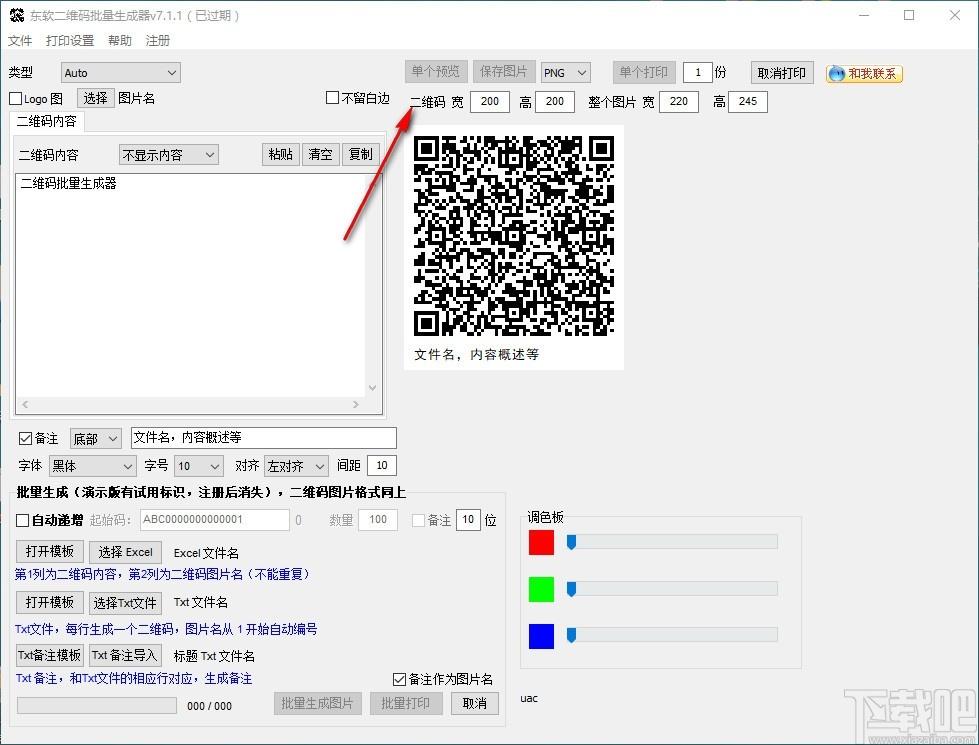Click the whole image width field 220
This screenshot has width=979, height=745.
tap(679, 102)
